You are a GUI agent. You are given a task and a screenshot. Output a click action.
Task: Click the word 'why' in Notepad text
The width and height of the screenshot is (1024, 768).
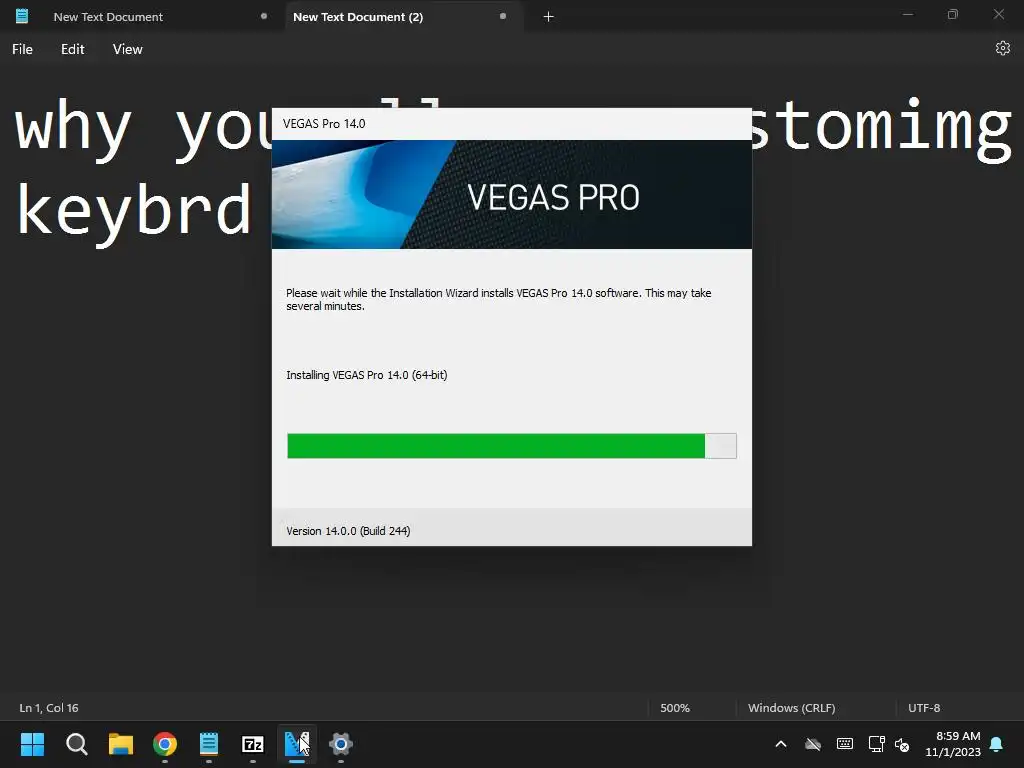click(x=73, y=131)
